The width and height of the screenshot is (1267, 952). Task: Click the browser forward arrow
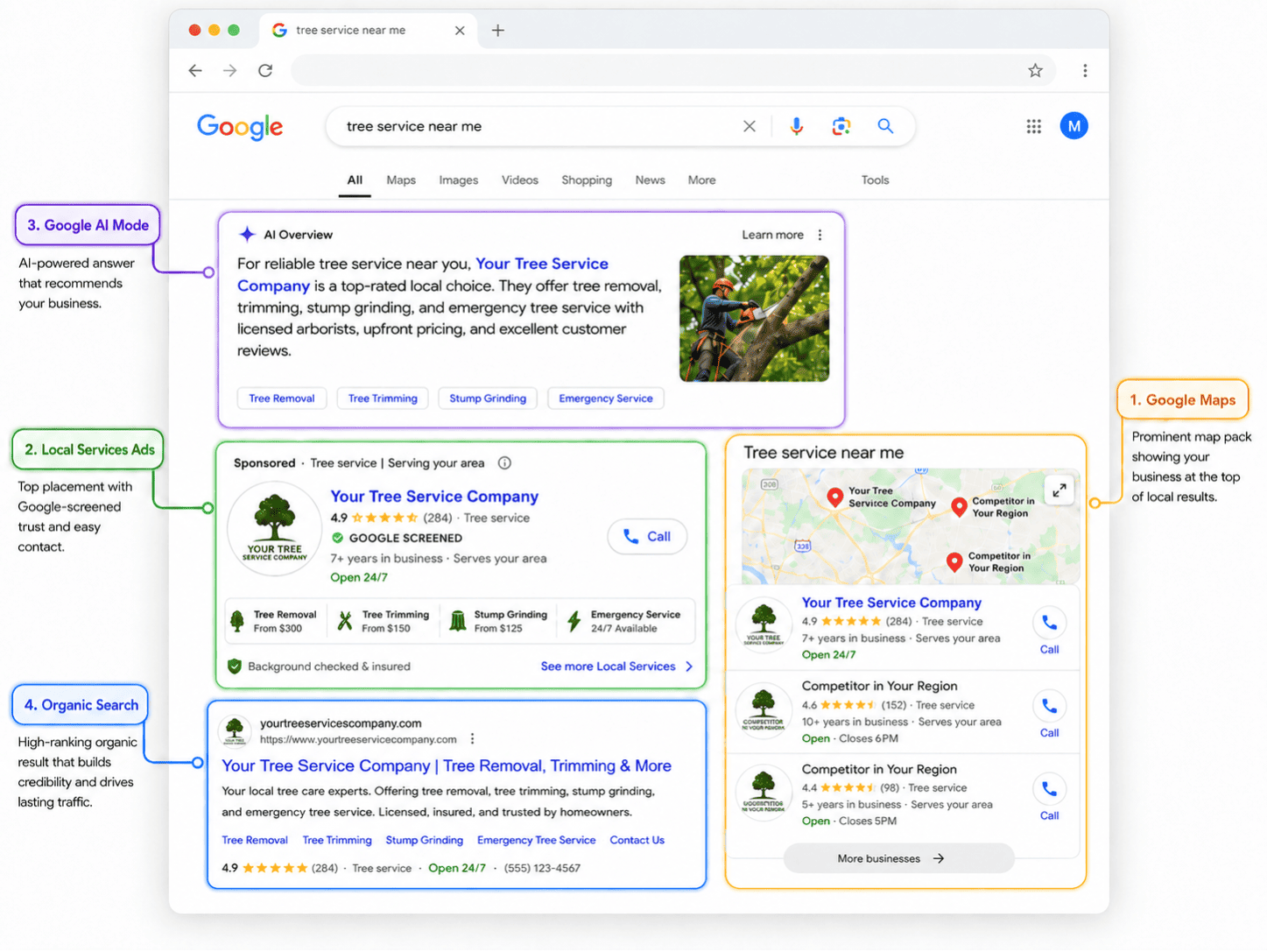pyautogui.click(x=230, y=71)
